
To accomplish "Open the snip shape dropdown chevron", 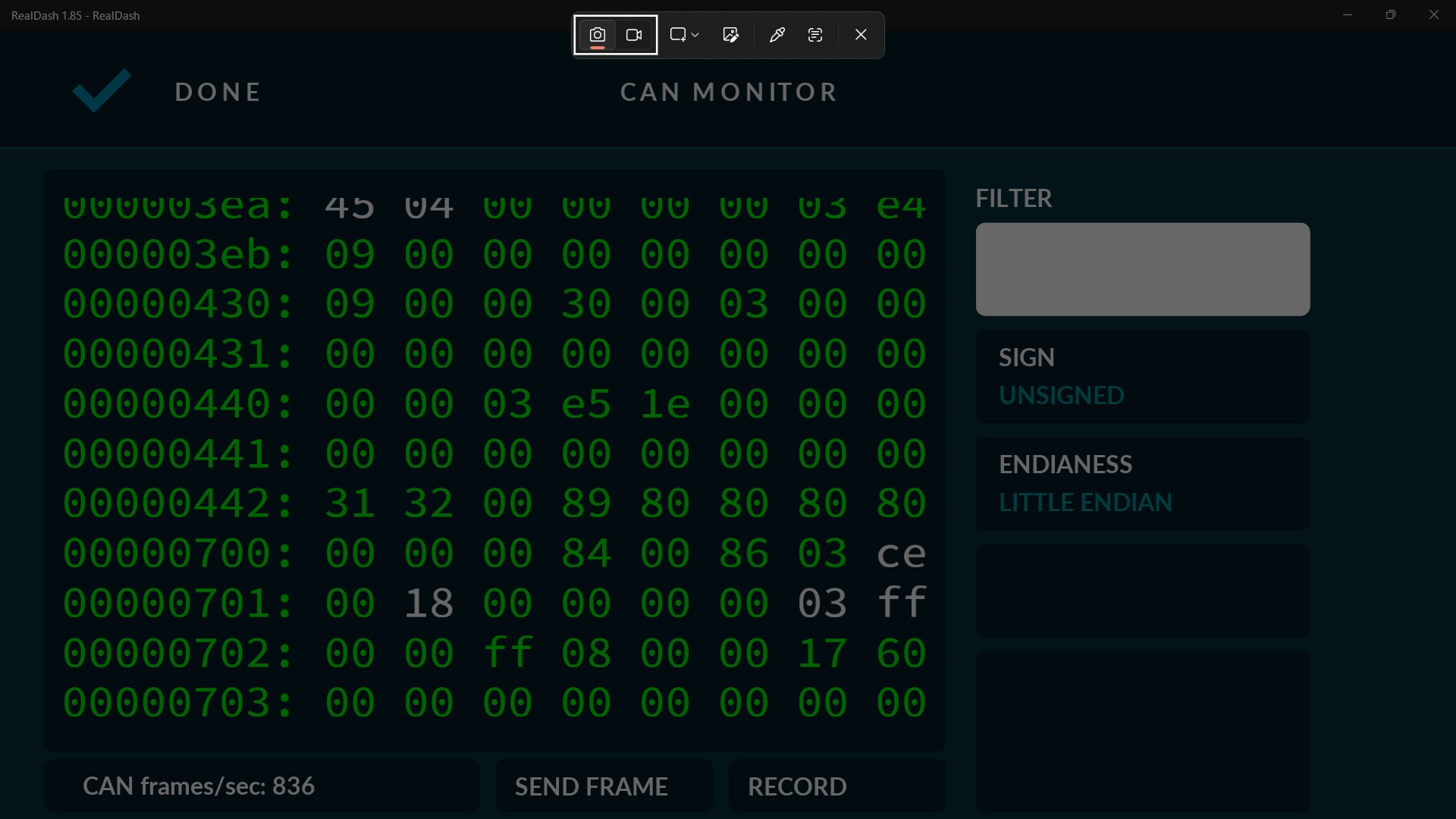I will click(x=695, y=35).
